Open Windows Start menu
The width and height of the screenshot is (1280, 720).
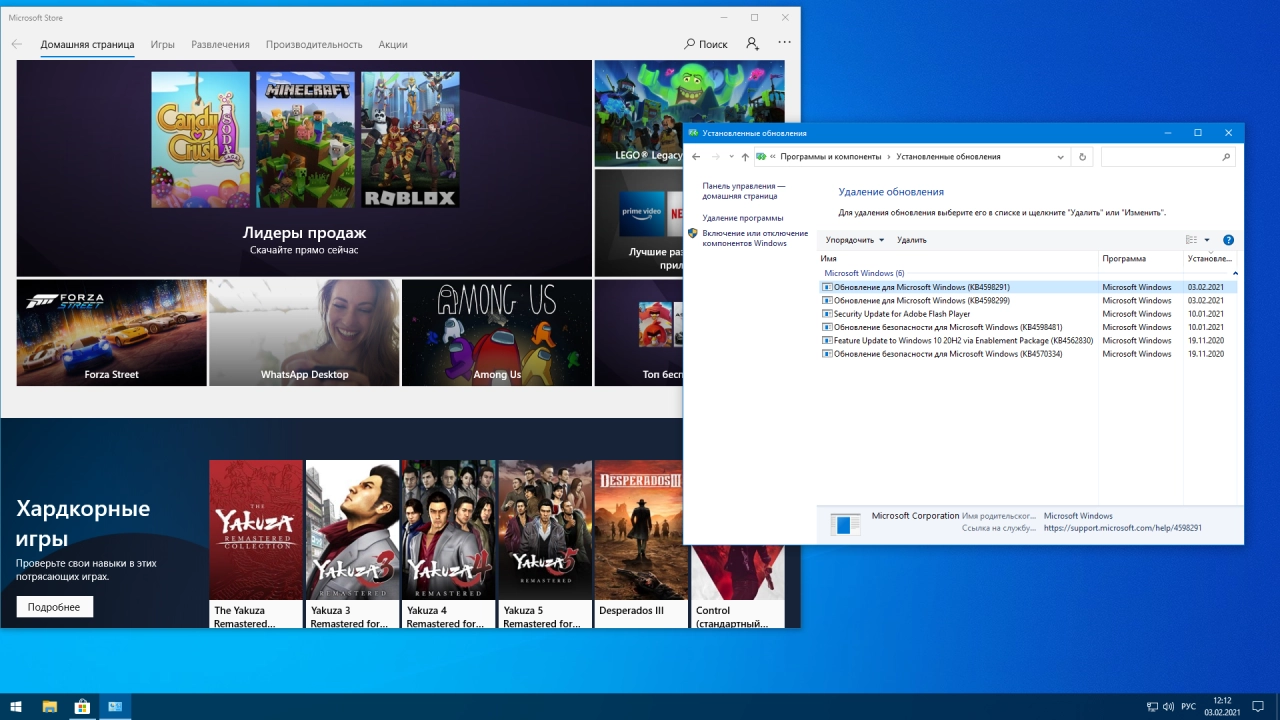16,707
